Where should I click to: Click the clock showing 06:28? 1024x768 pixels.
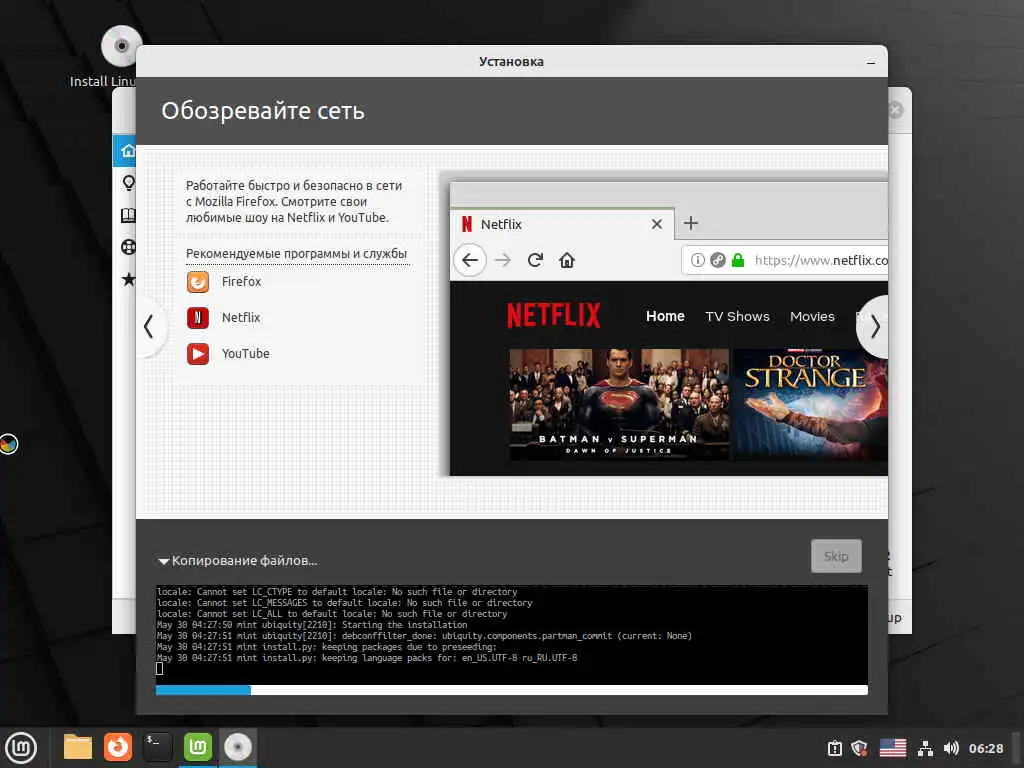tap(986, 748)
